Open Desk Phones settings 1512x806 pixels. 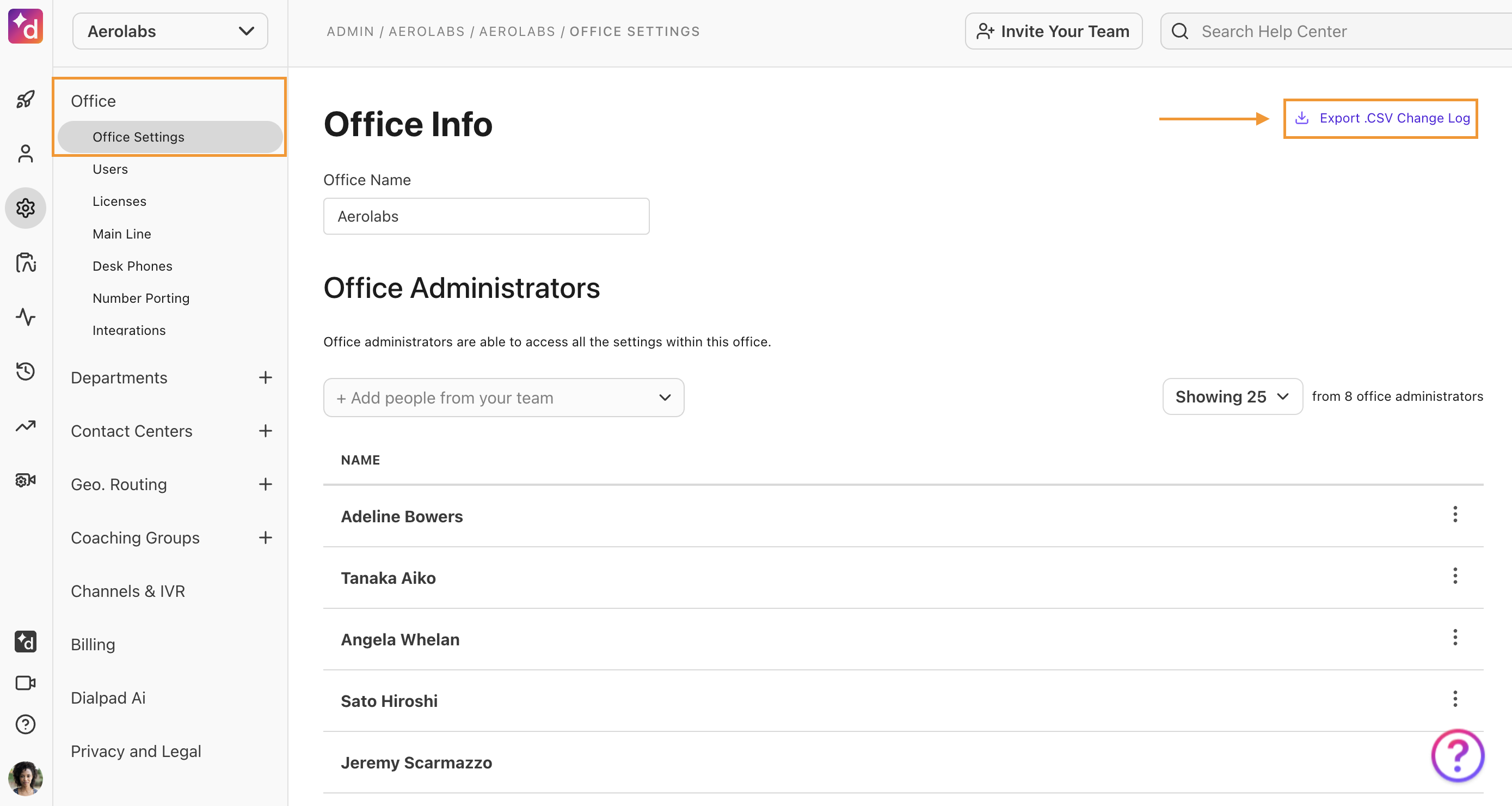point(132,266)
